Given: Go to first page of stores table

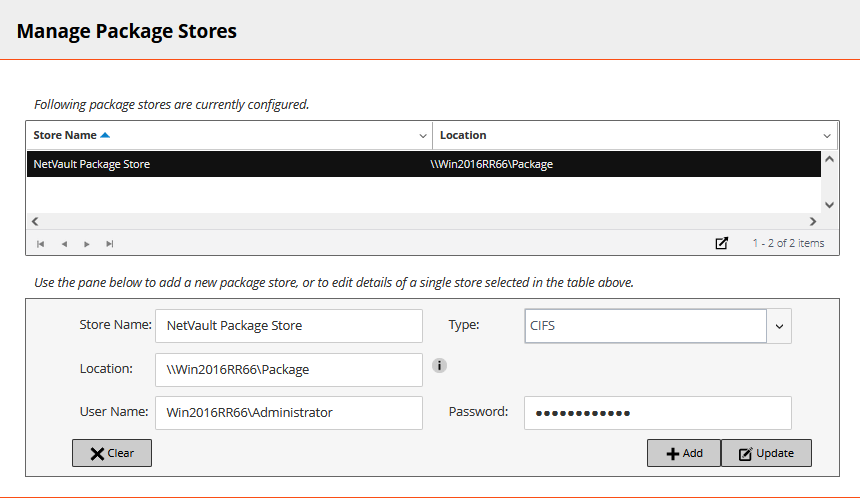Looking at the screenshot, I should pyautogui.click(x=41, y=244).
